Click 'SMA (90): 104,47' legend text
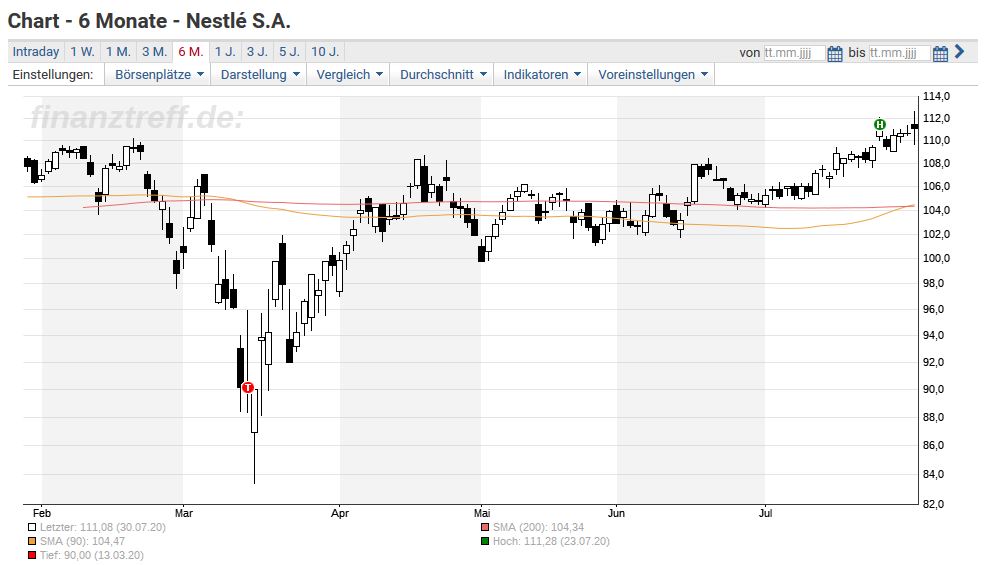 (x=82, y=541)
